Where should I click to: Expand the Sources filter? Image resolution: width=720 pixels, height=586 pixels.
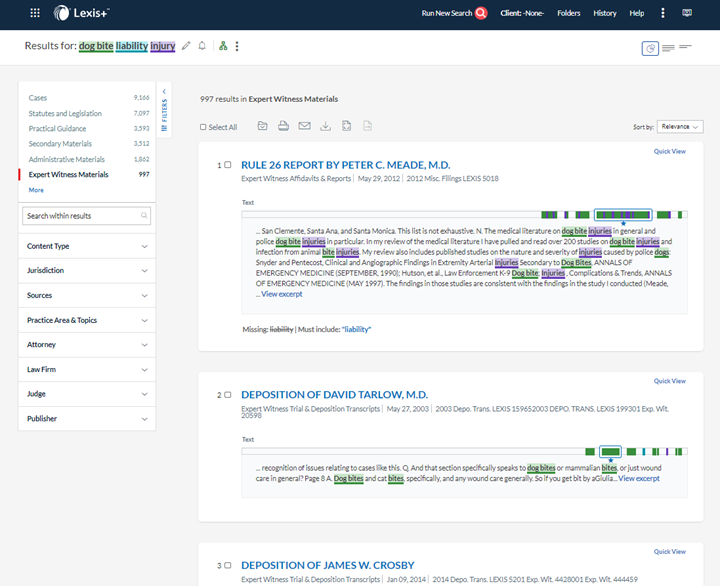[x=87, y=295]
